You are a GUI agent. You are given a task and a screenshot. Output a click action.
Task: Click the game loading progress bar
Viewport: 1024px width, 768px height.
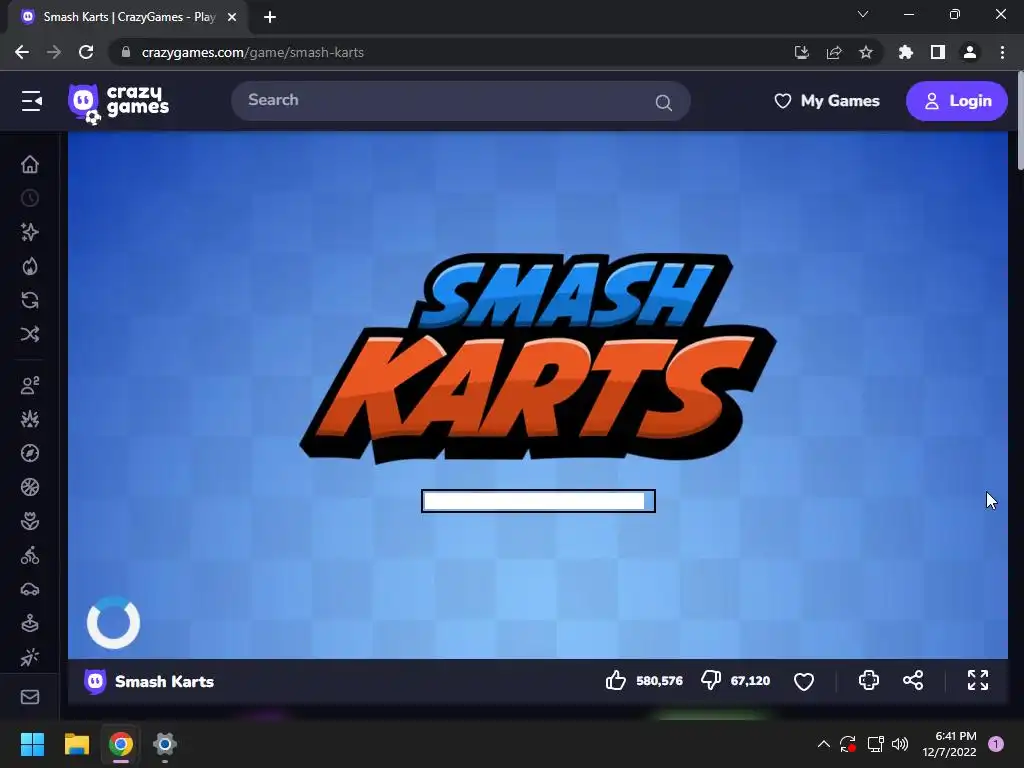pos(538,501)
